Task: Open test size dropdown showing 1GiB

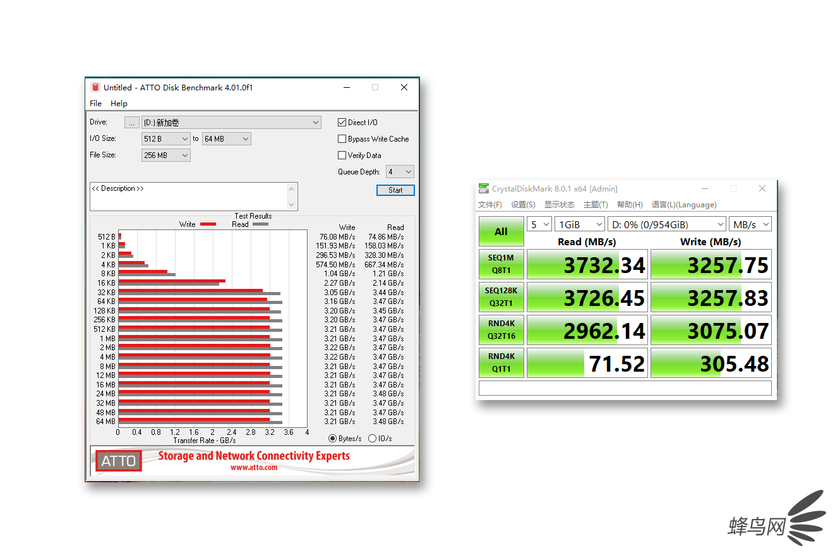Action: (580, 225)
